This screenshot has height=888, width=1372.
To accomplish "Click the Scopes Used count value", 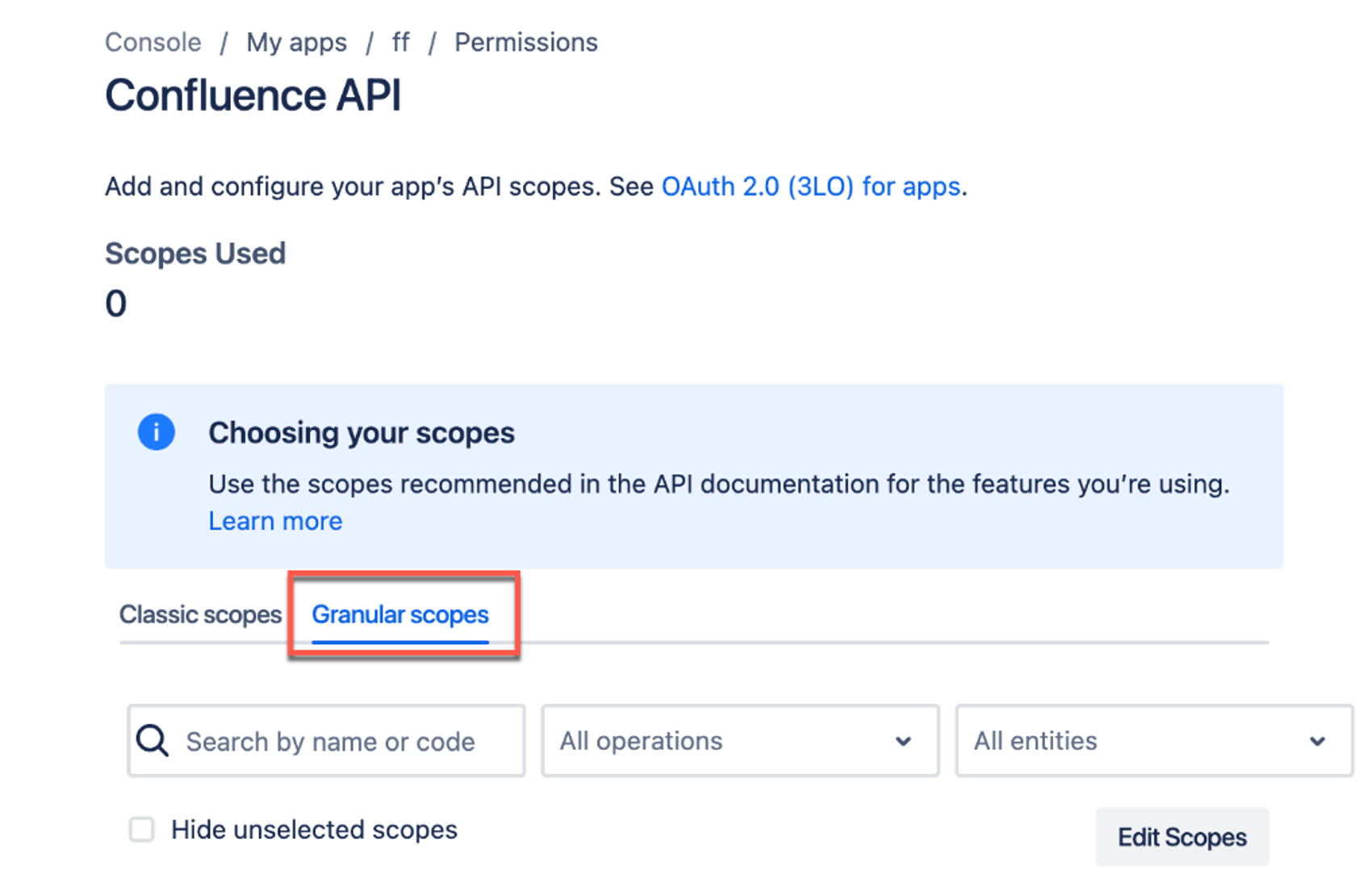I will pos(116,304).
